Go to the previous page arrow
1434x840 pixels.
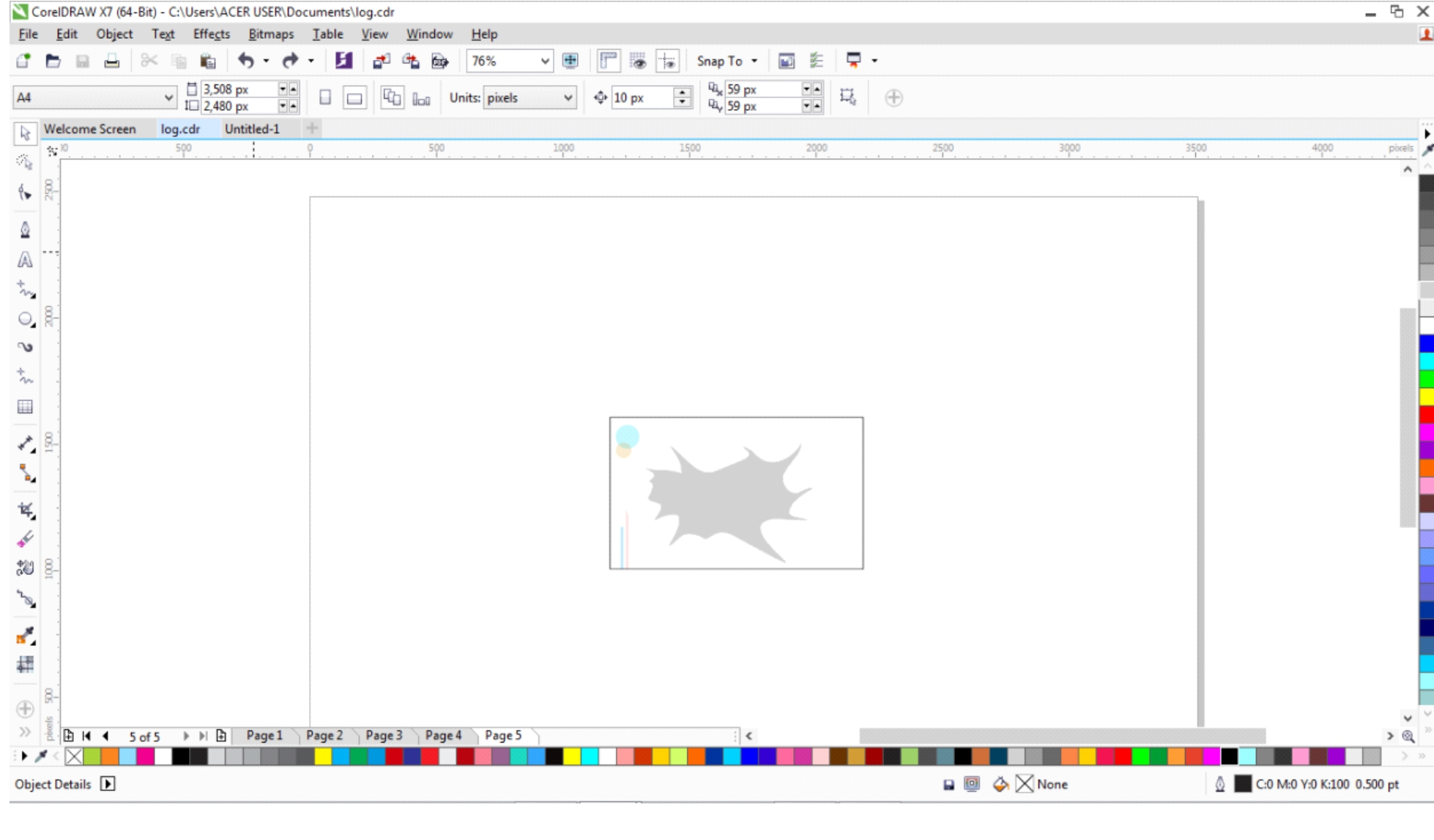pyautogui.click(x=105, y=736)
